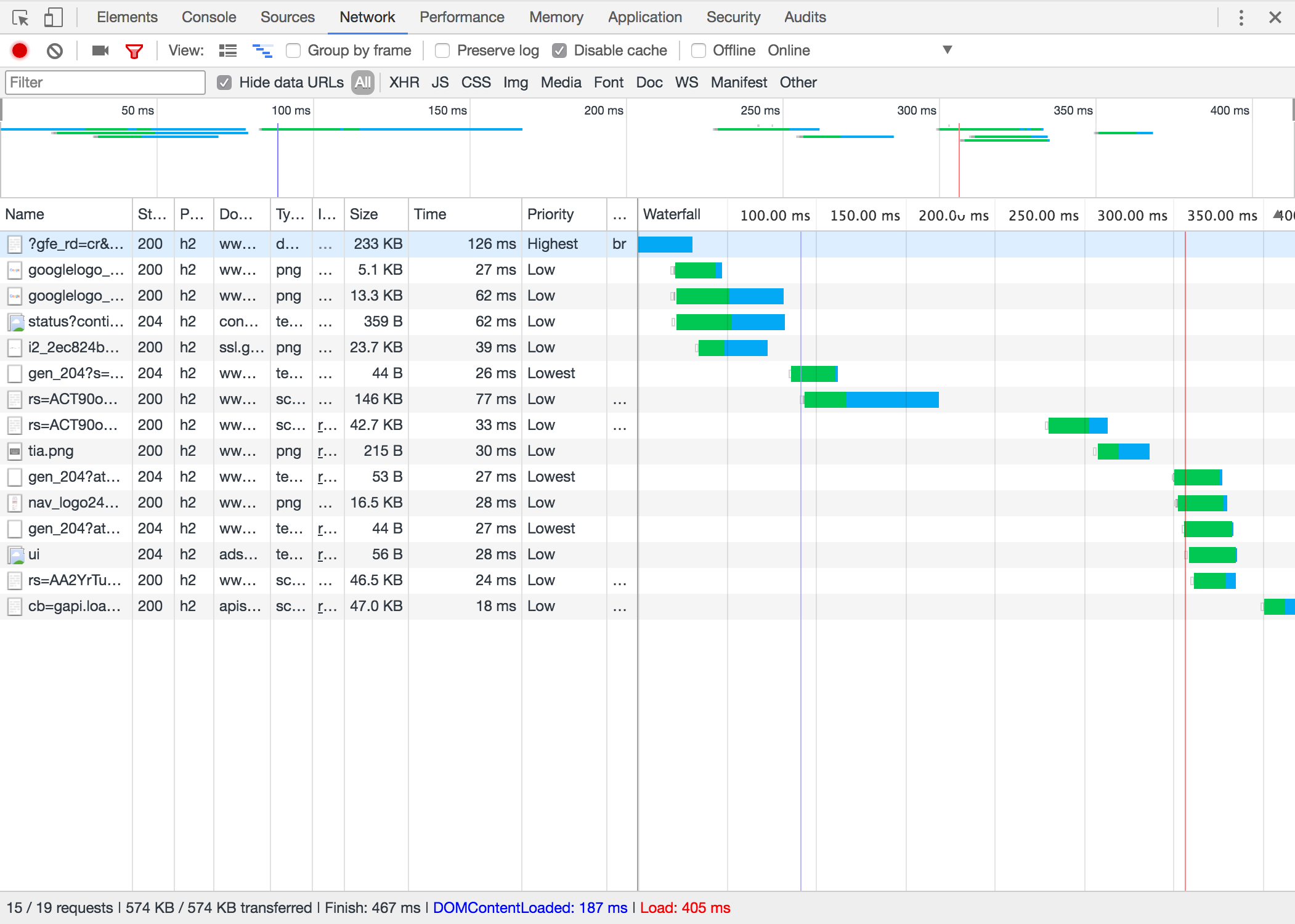
Task: Click the Filter text input
Action: click(x=105, y=83)
